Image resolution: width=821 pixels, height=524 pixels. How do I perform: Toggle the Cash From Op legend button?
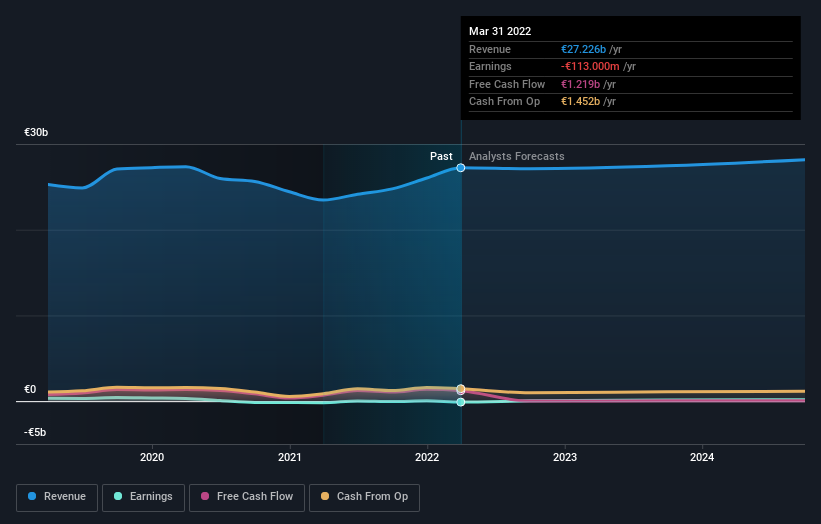tap(364, 497)
